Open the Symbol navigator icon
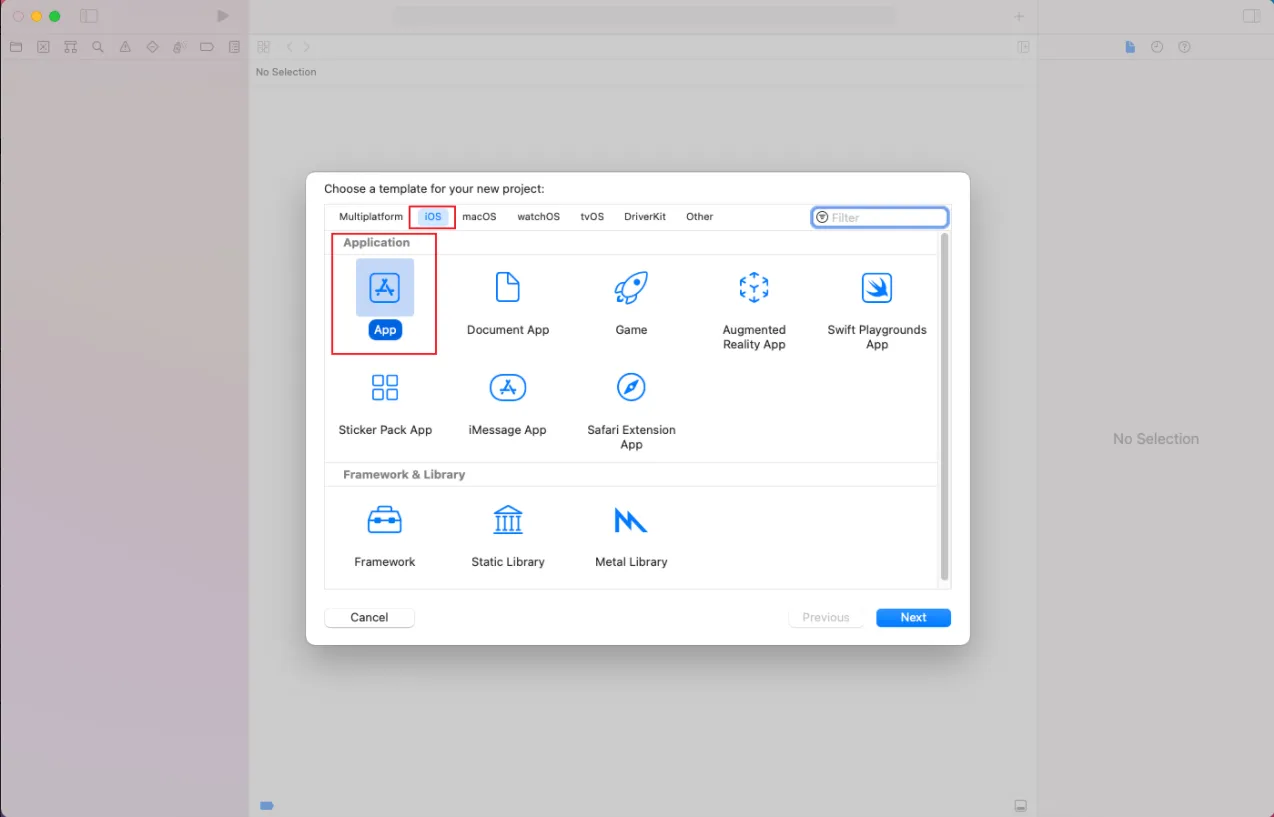 pos(70,47)
